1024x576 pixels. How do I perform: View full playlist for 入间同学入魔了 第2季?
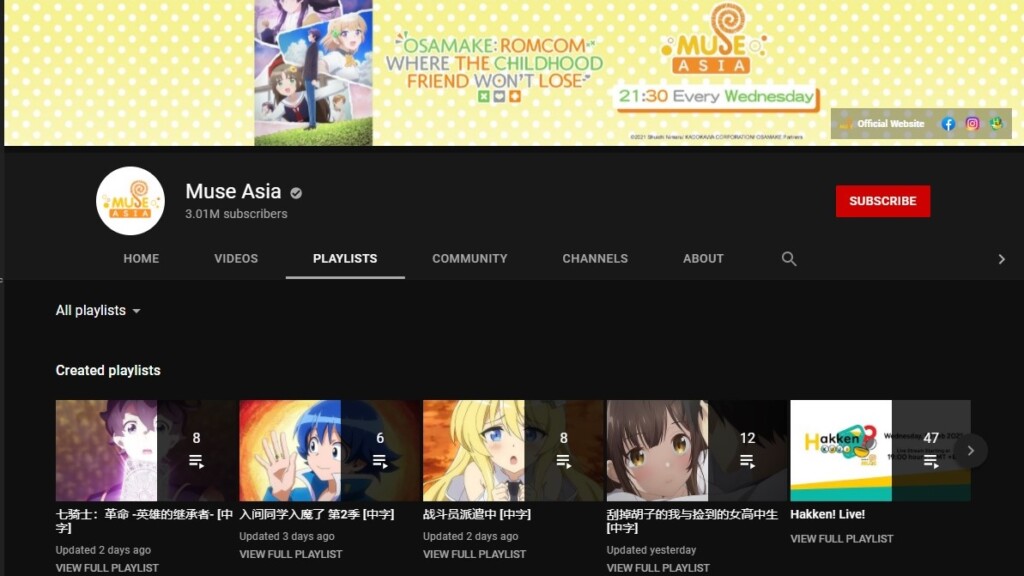point(291,554)
